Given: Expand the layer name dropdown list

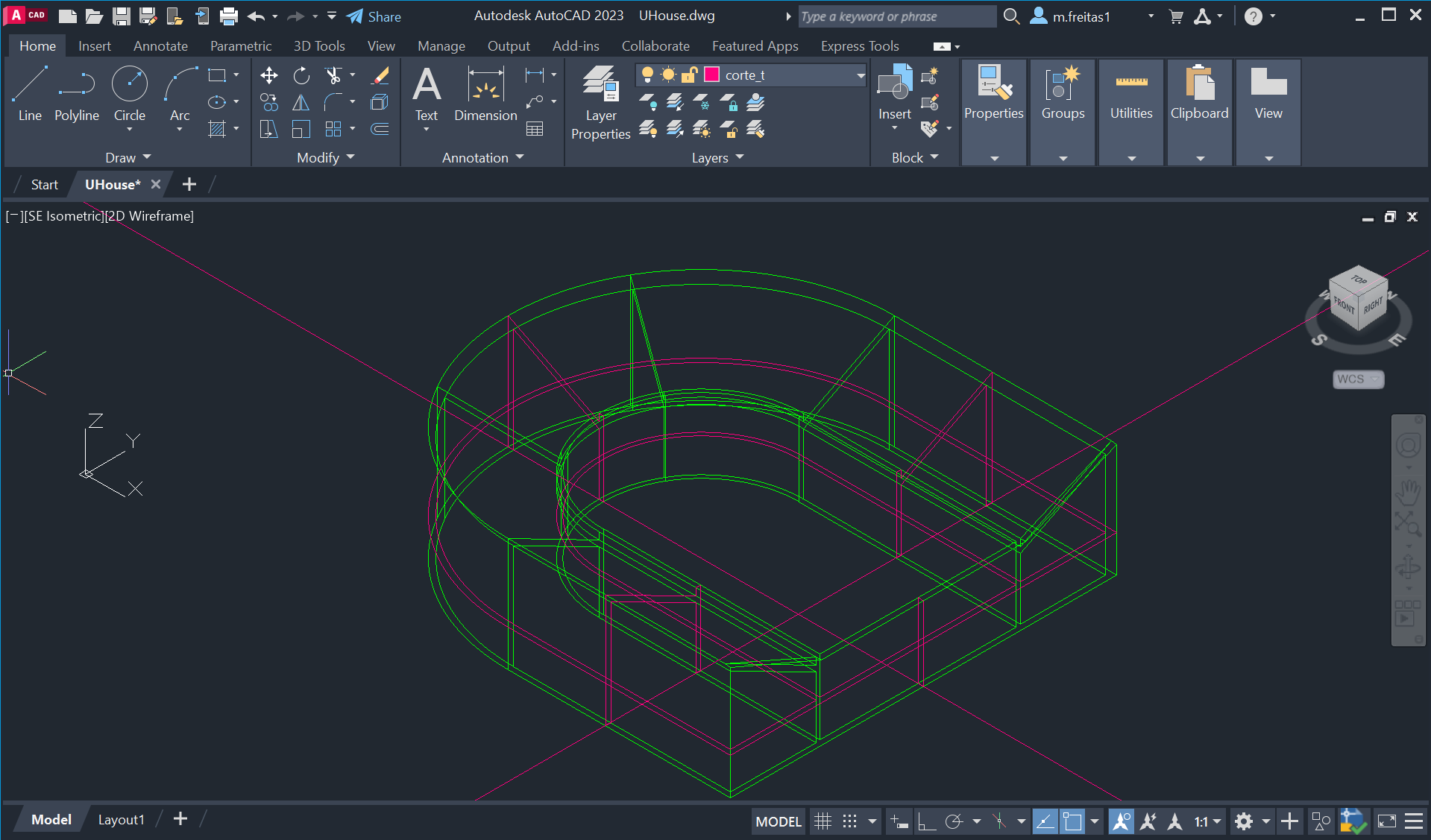Looking at the screenshot, I should click(x=860, y=75).
